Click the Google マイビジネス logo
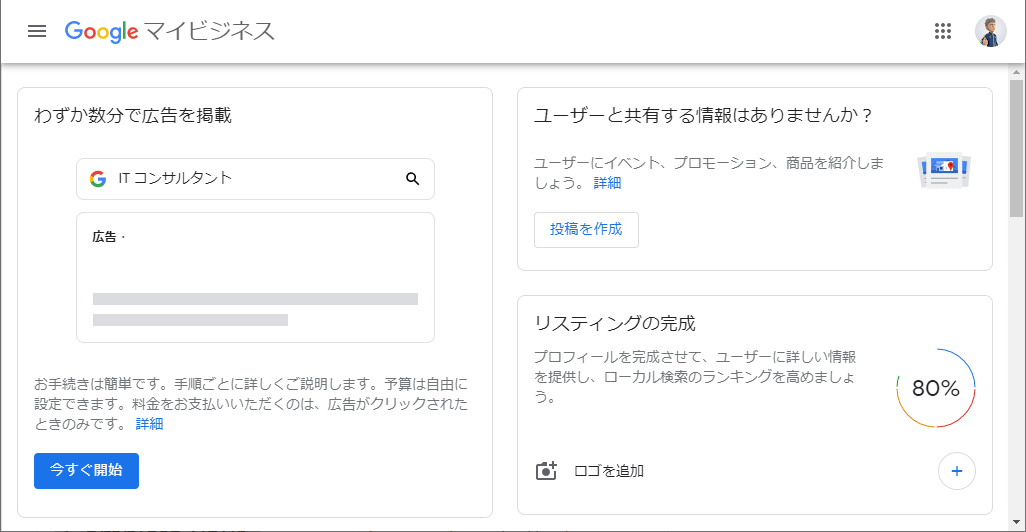Image resolution: width=1026 pixels, height=532 pixels. [x=169, y=31]
